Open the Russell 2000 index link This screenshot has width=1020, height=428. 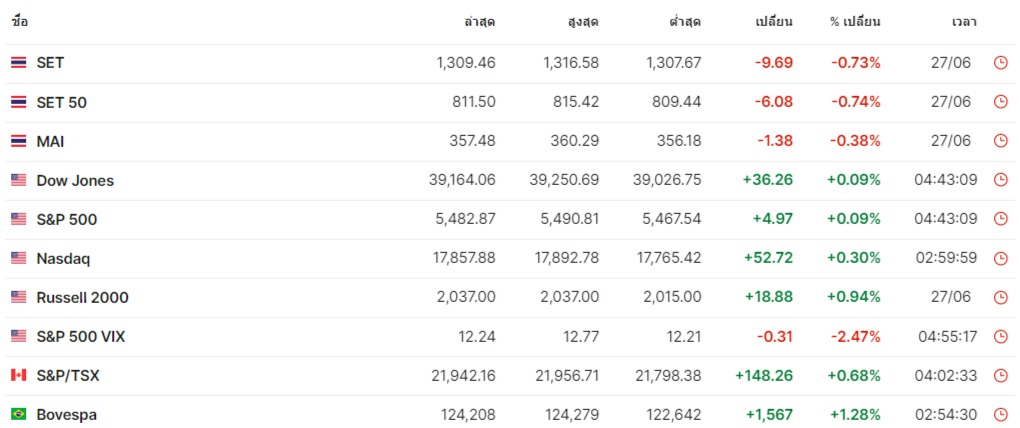[82, 297]
